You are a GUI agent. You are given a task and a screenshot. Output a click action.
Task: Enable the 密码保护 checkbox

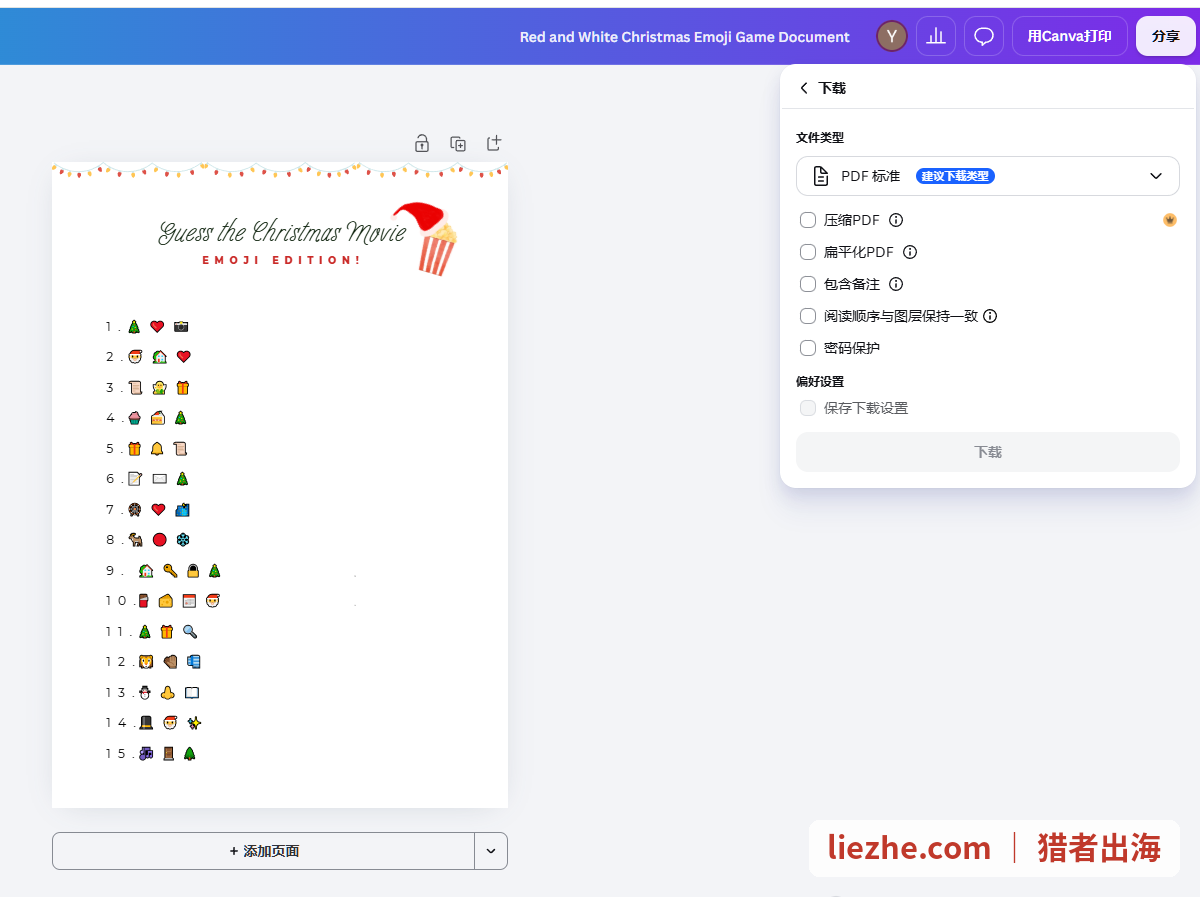[x=808, y=348]
